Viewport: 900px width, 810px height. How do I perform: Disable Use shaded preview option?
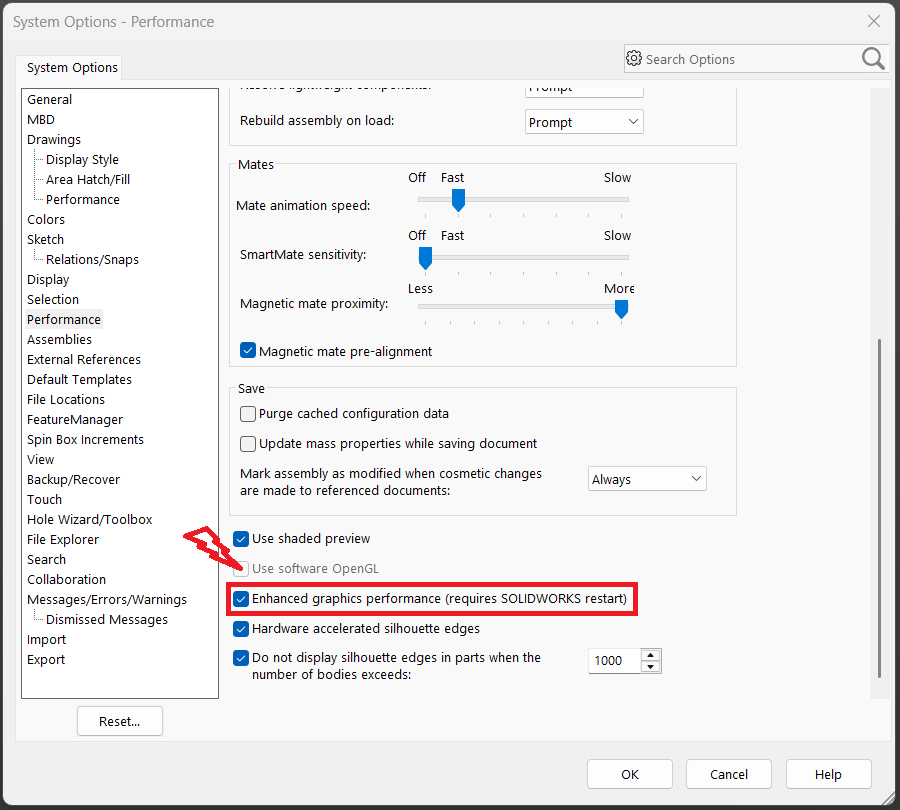pos(241,539)
